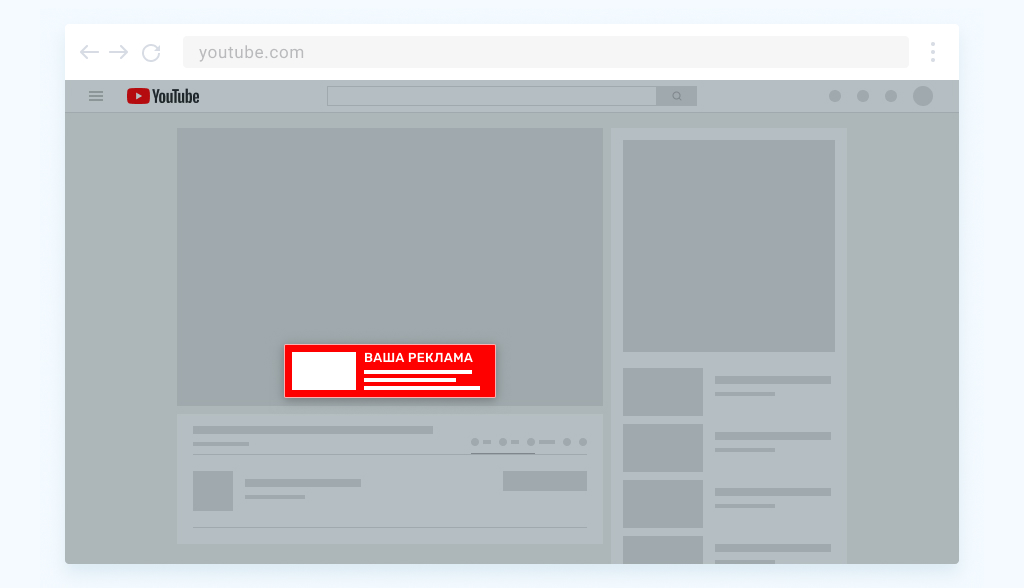The width and height of the screenshot is (1024, 588).
Task: Click the first header circle icon
Action: (835, 96)
